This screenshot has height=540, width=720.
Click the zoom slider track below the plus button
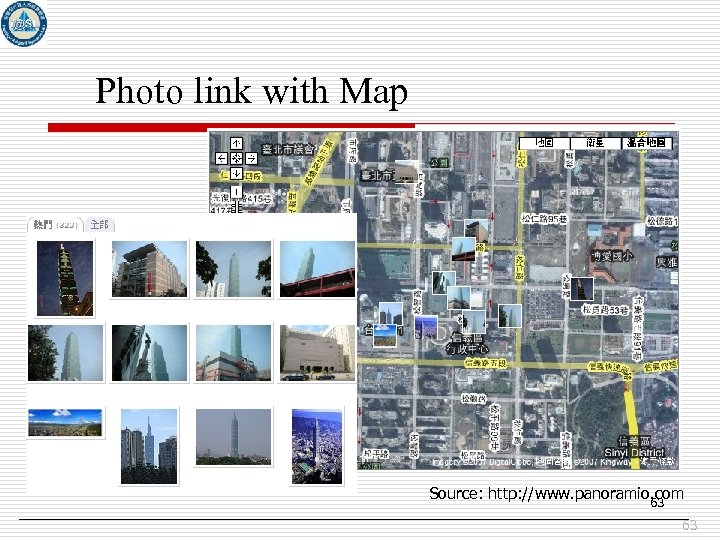(x=236, y=206)
